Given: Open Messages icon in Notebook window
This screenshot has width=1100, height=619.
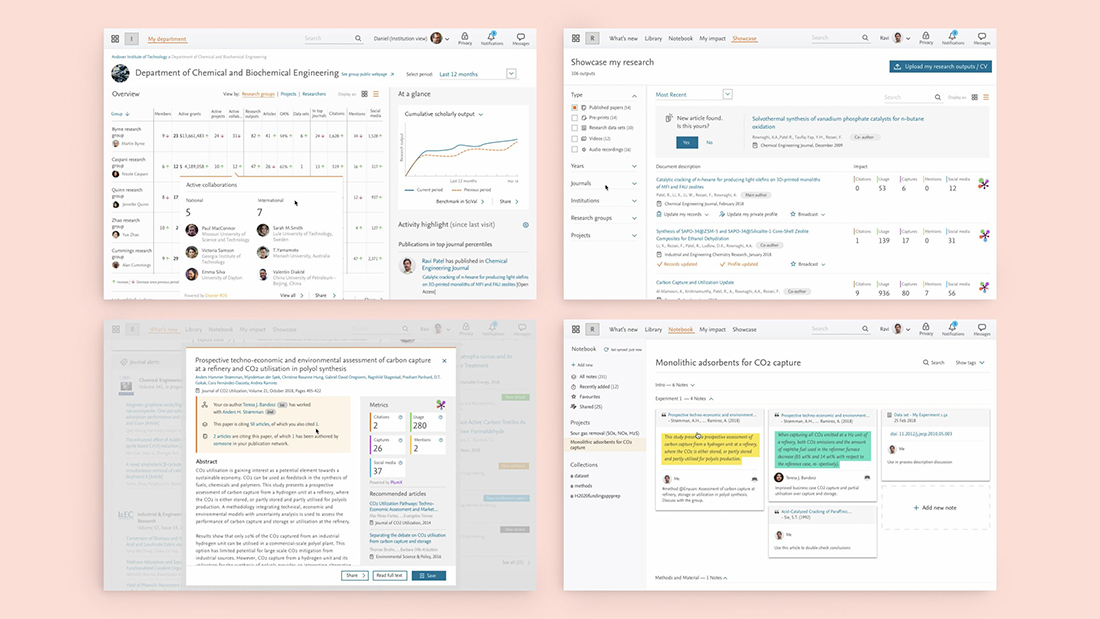Looking at the screenshot, I should tap(981, 329).
